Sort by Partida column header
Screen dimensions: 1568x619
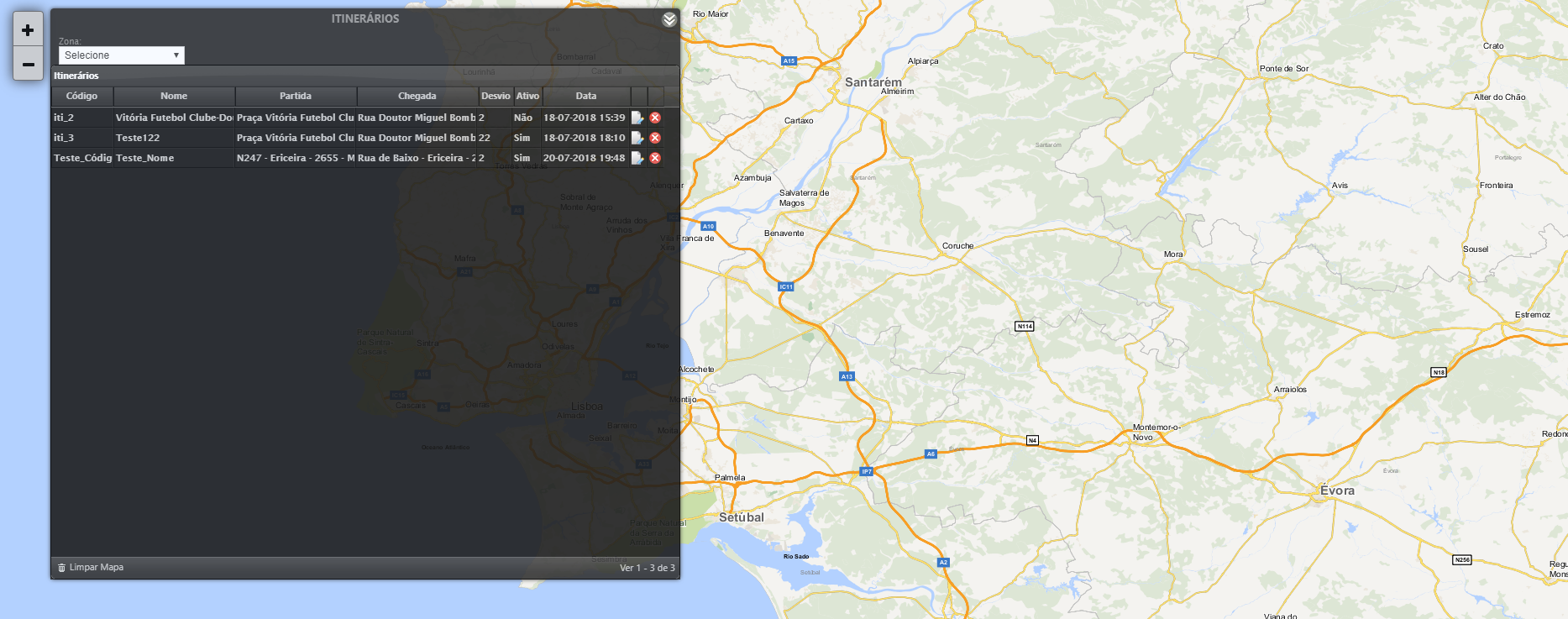tap(296, 96)
